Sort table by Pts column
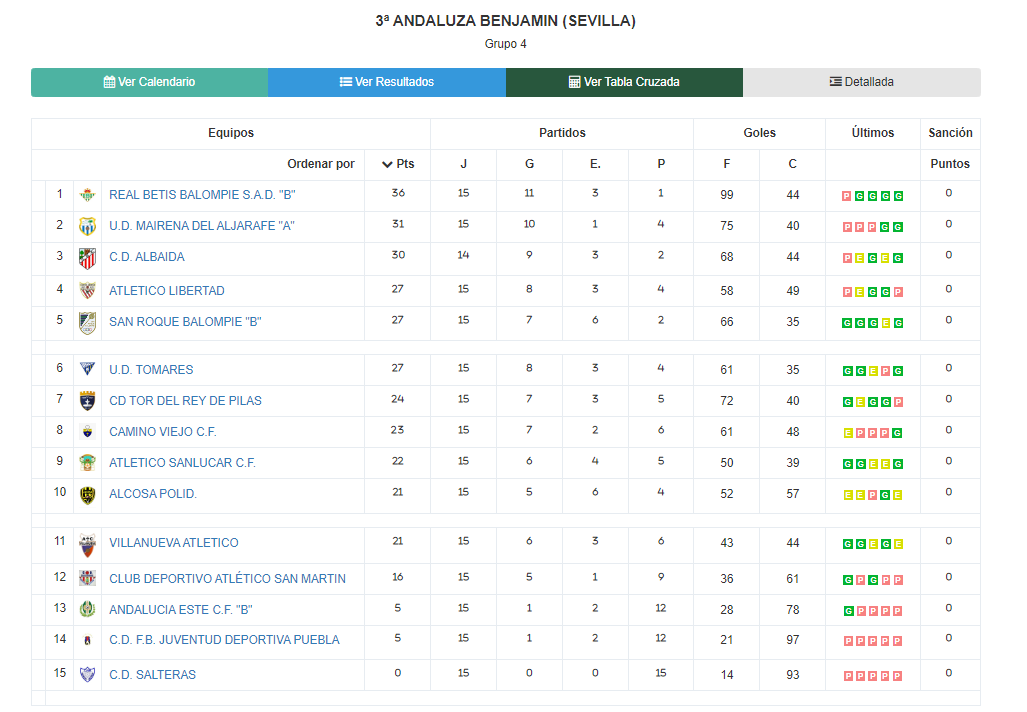 [x=398, y=164]
